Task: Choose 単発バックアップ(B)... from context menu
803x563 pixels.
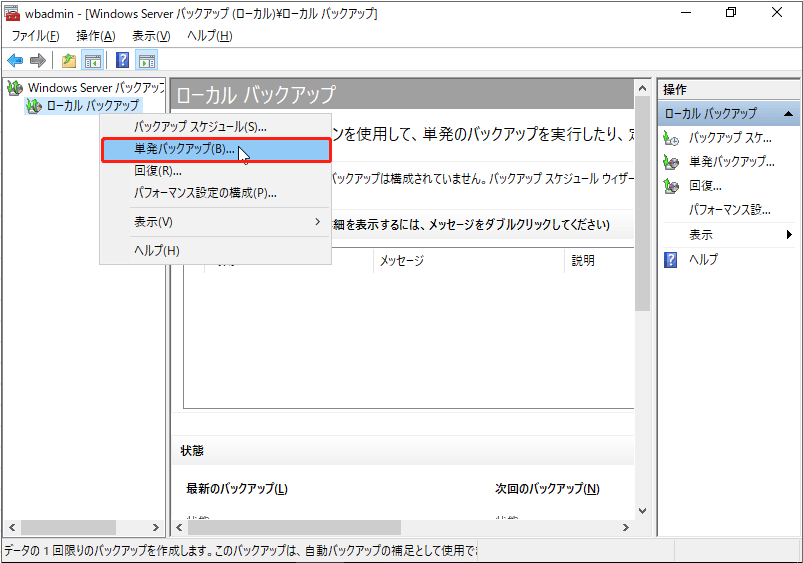Action: click(216, 150)
